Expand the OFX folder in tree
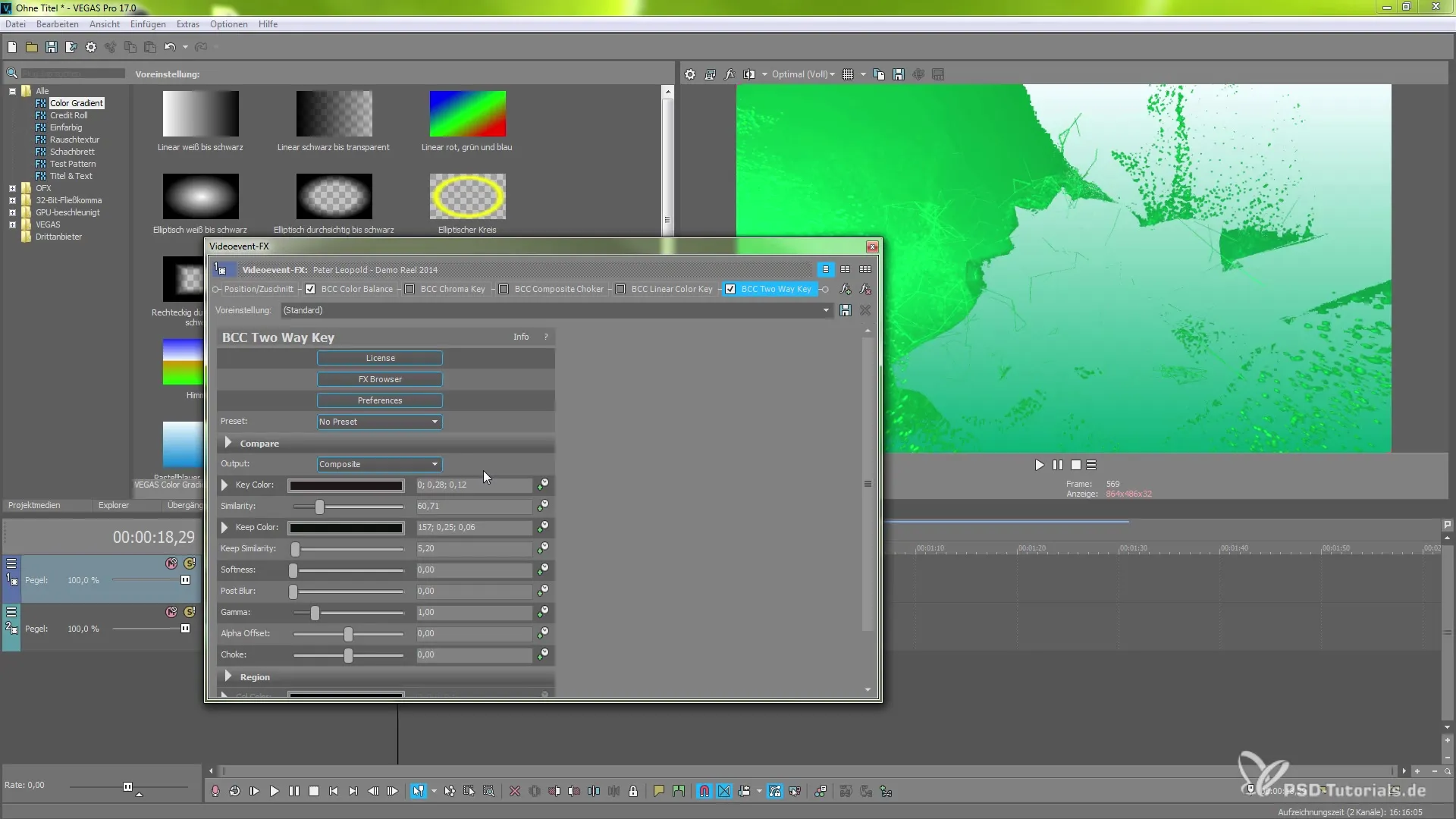The height and width of the screenshot is (819, 1456). pyautogui.click(x=12, y=188)
